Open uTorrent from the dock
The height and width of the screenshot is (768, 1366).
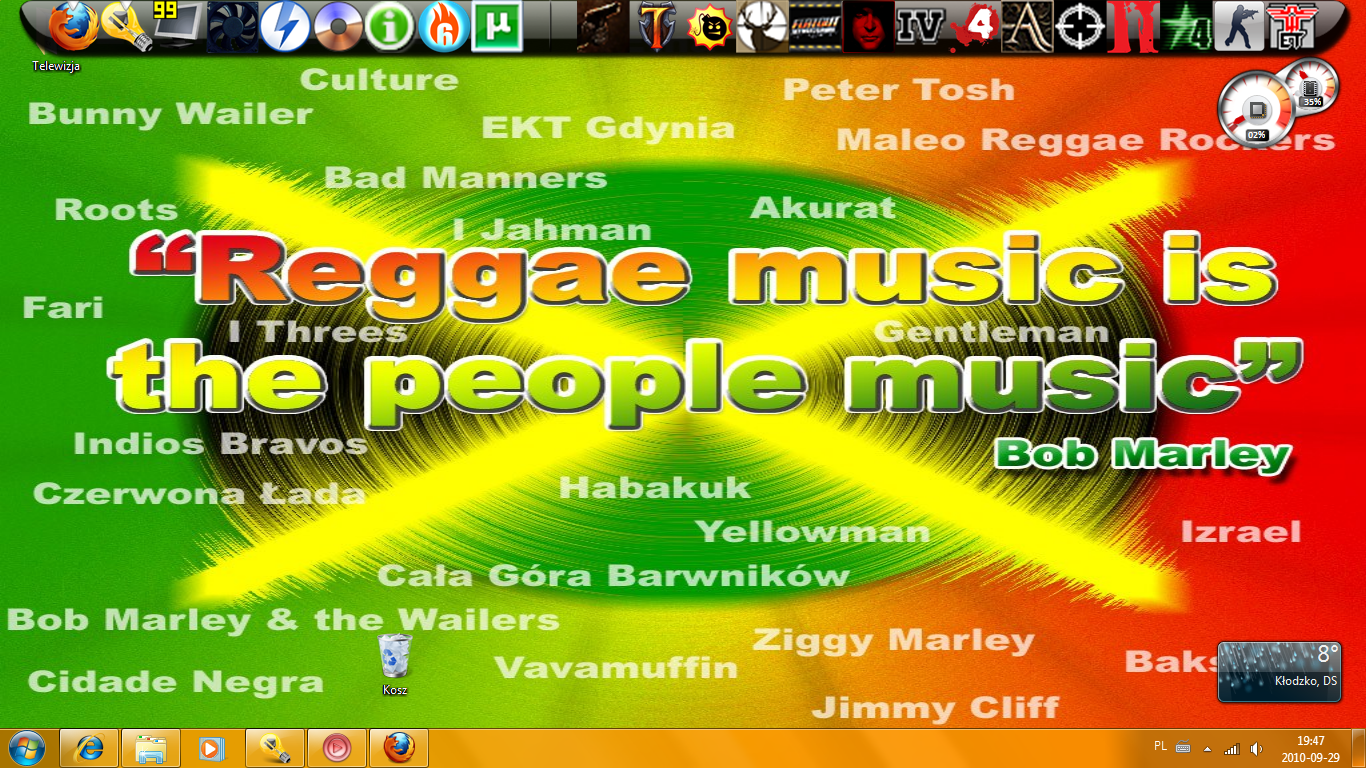[x=496, y=27]
